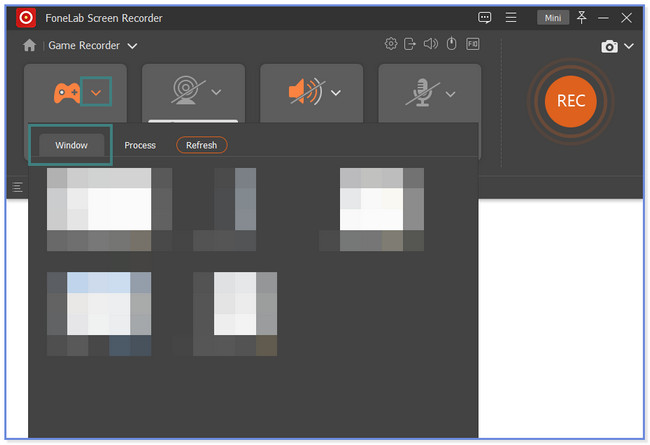Close the FoneLab Screen Recorder window

(626, 18)
